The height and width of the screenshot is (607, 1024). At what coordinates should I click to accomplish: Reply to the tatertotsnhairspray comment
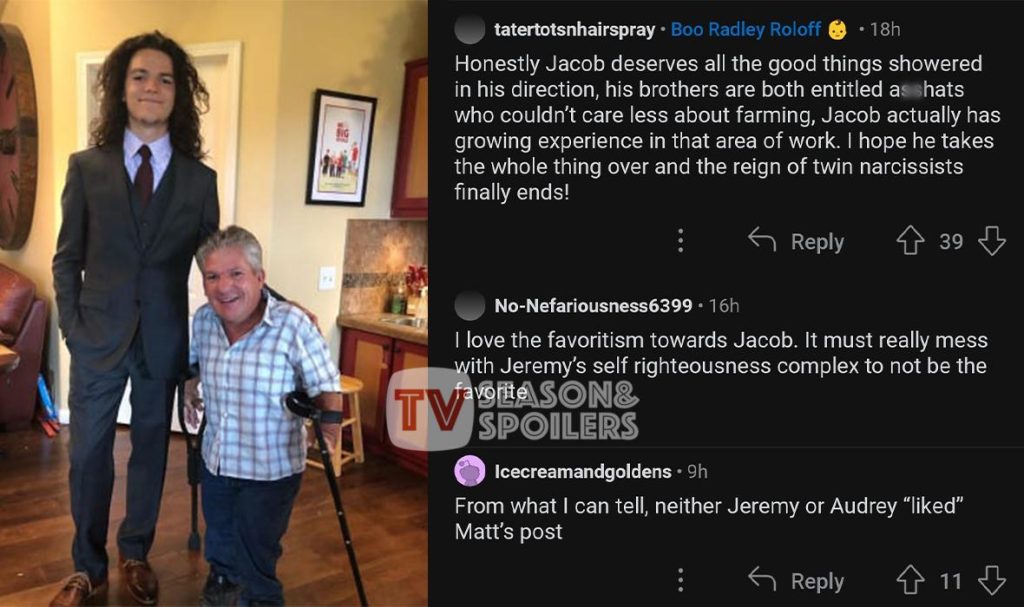click(817, 242)
